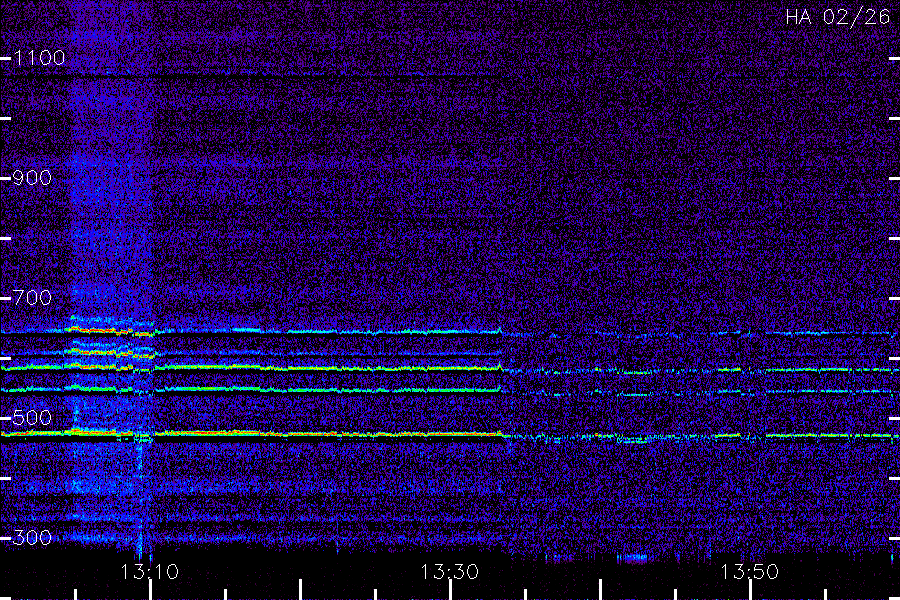The image size is (900, 600).
Task: Click the 300 frequency axis label
Action: 32,538
